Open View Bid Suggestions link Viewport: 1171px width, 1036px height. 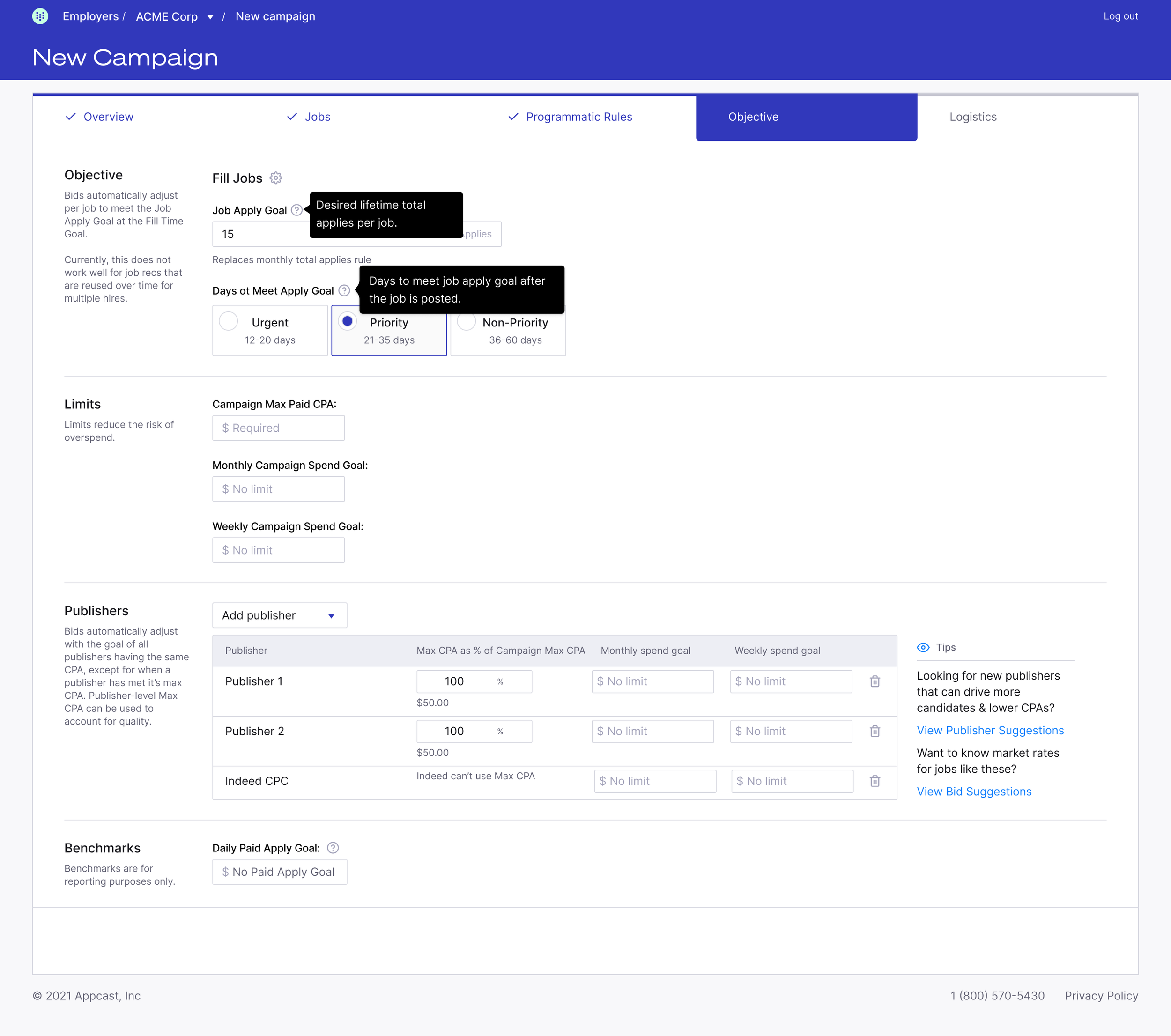coord(973,792)
